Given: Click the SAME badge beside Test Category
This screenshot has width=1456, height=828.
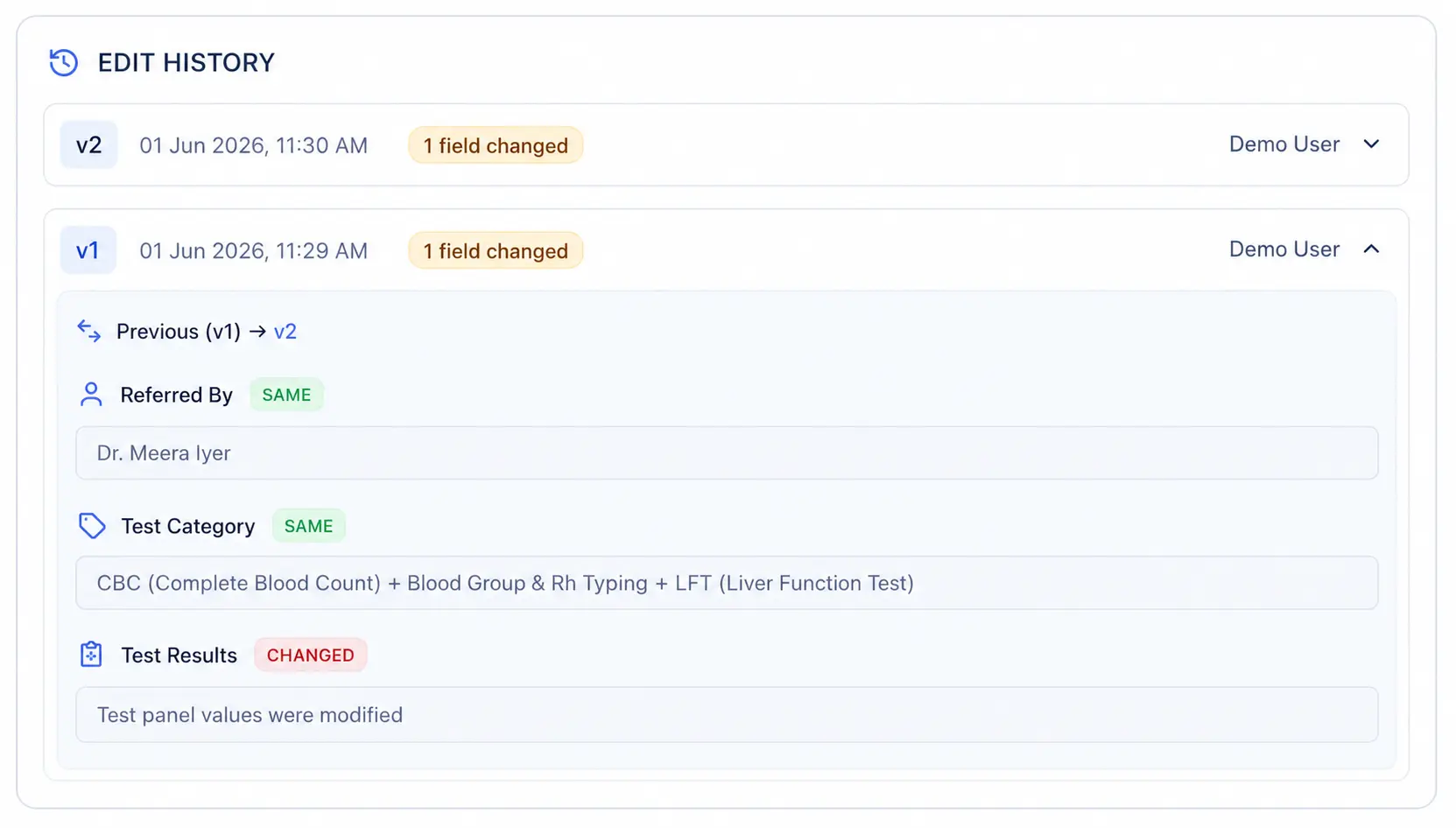Looking at the screenshot, I should point(308,526).
